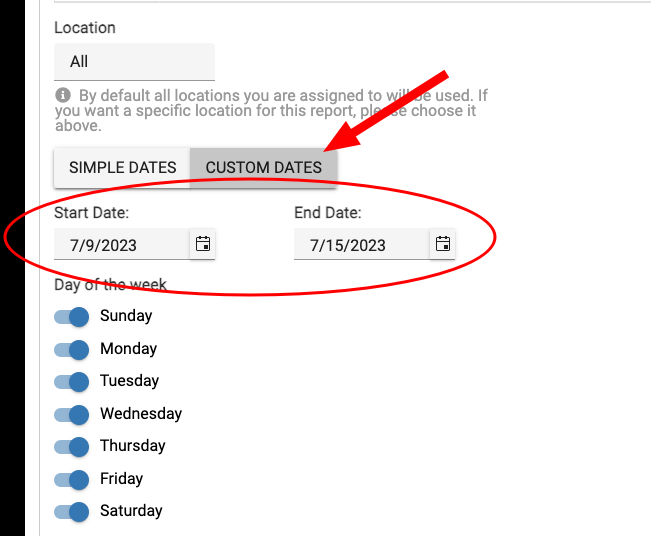This screenshot has width=651, height=536.
Task: Click the End Date field showing 7/15/2023
Action: (360, 245)
